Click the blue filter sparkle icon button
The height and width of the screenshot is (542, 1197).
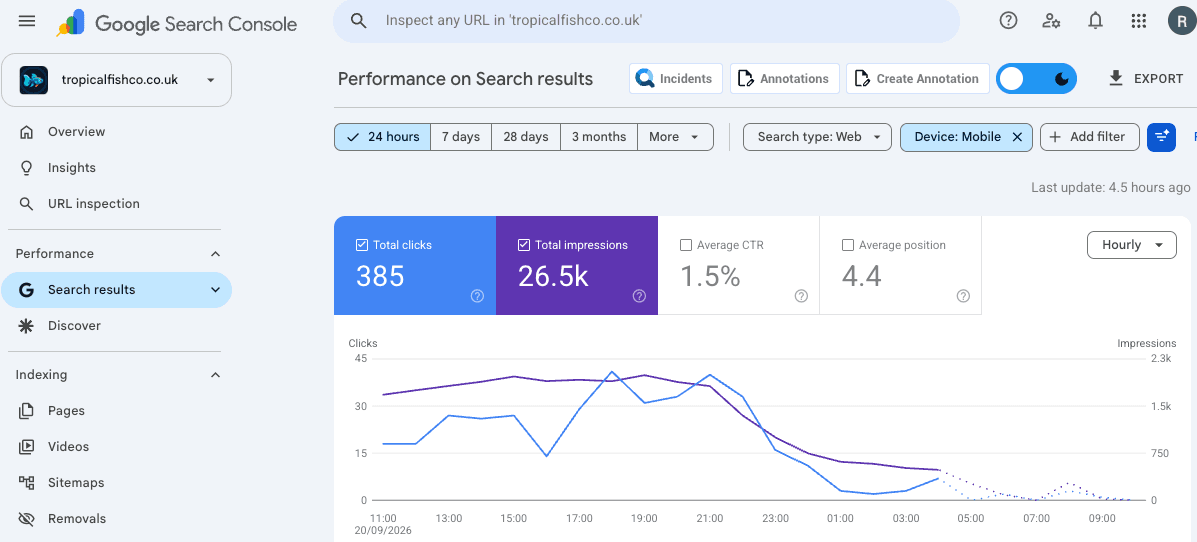[x=1161, y=137]
